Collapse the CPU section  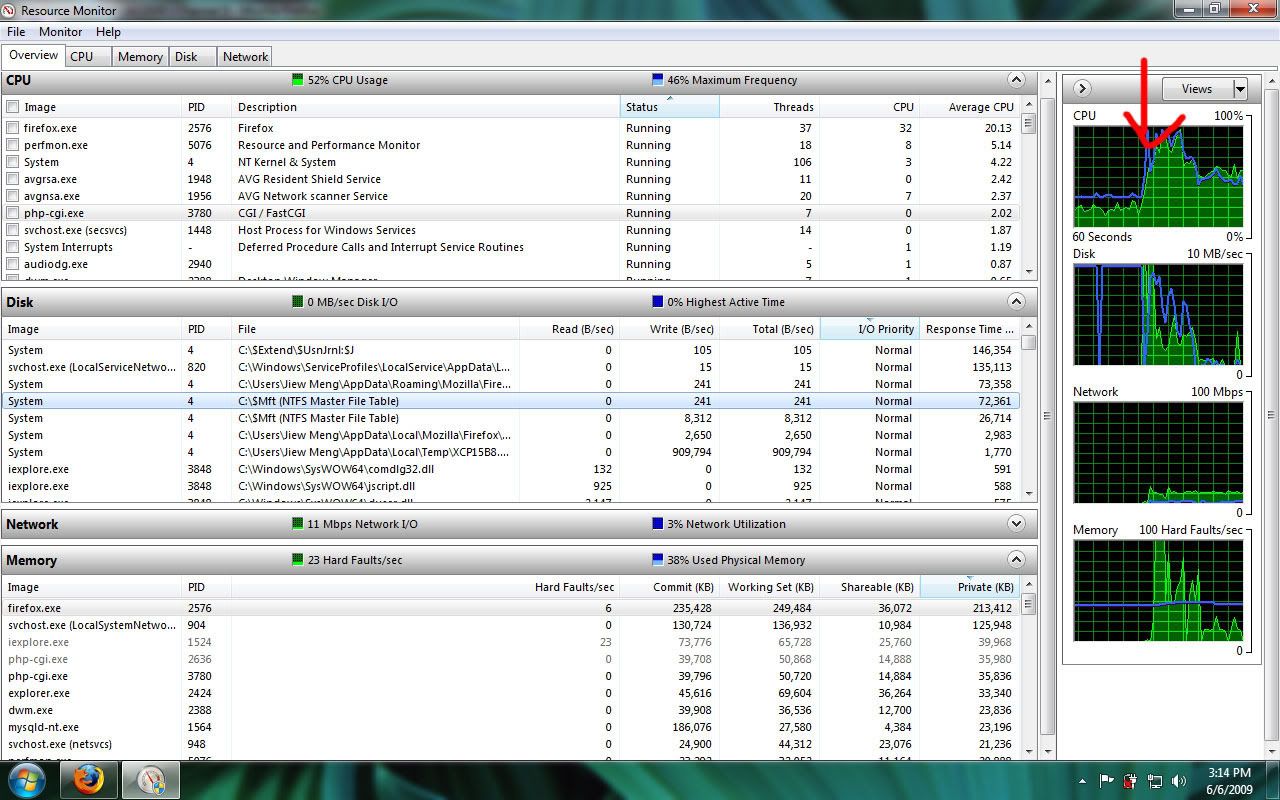tap(1016, 80)
